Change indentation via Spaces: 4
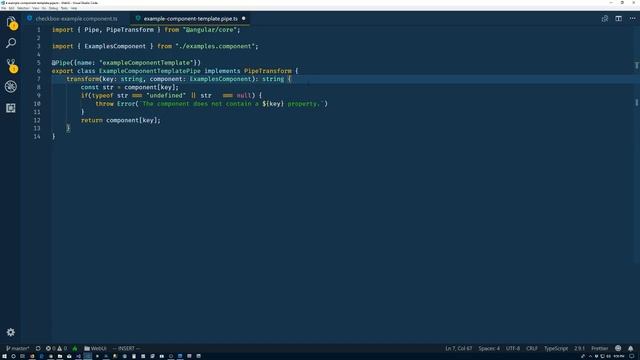Image resolution: width=640 pixels, height=360 pixels. 489,349
